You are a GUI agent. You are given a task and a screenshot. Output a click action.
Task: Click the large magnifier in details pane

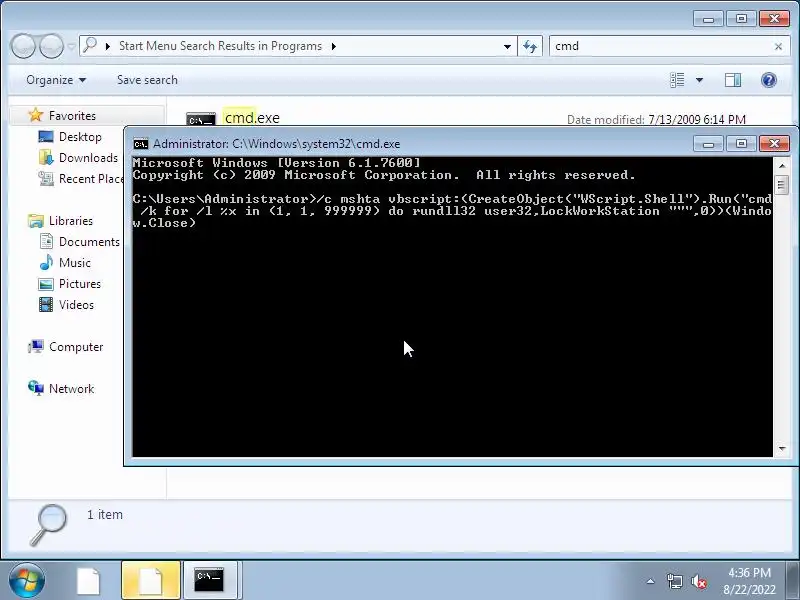point(48,525)
